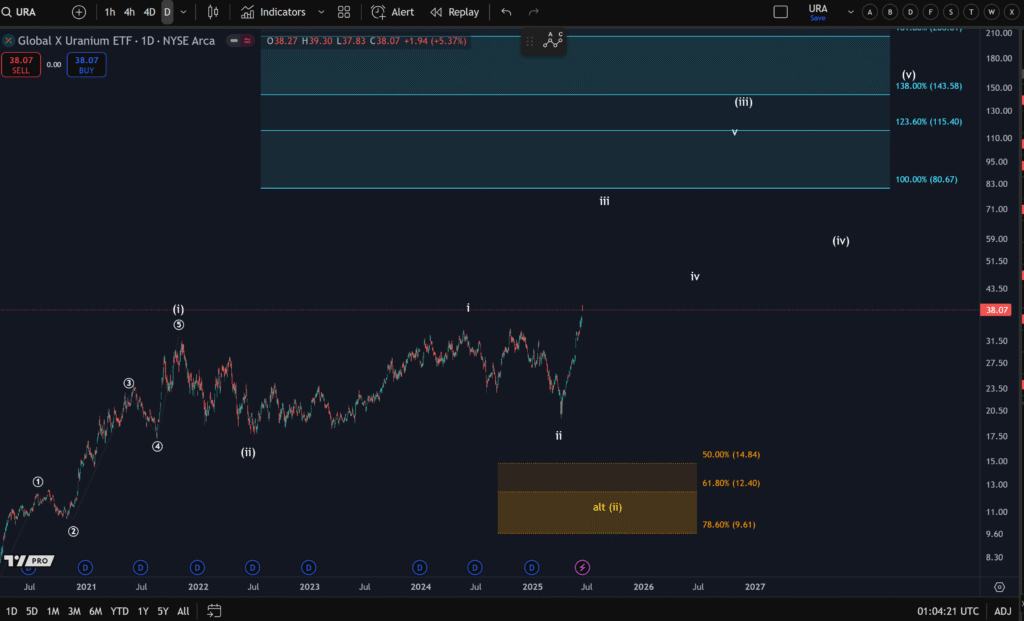Click Global X Uranium ETF chart title
The image size is (1024, 621).
click(116, 40)
